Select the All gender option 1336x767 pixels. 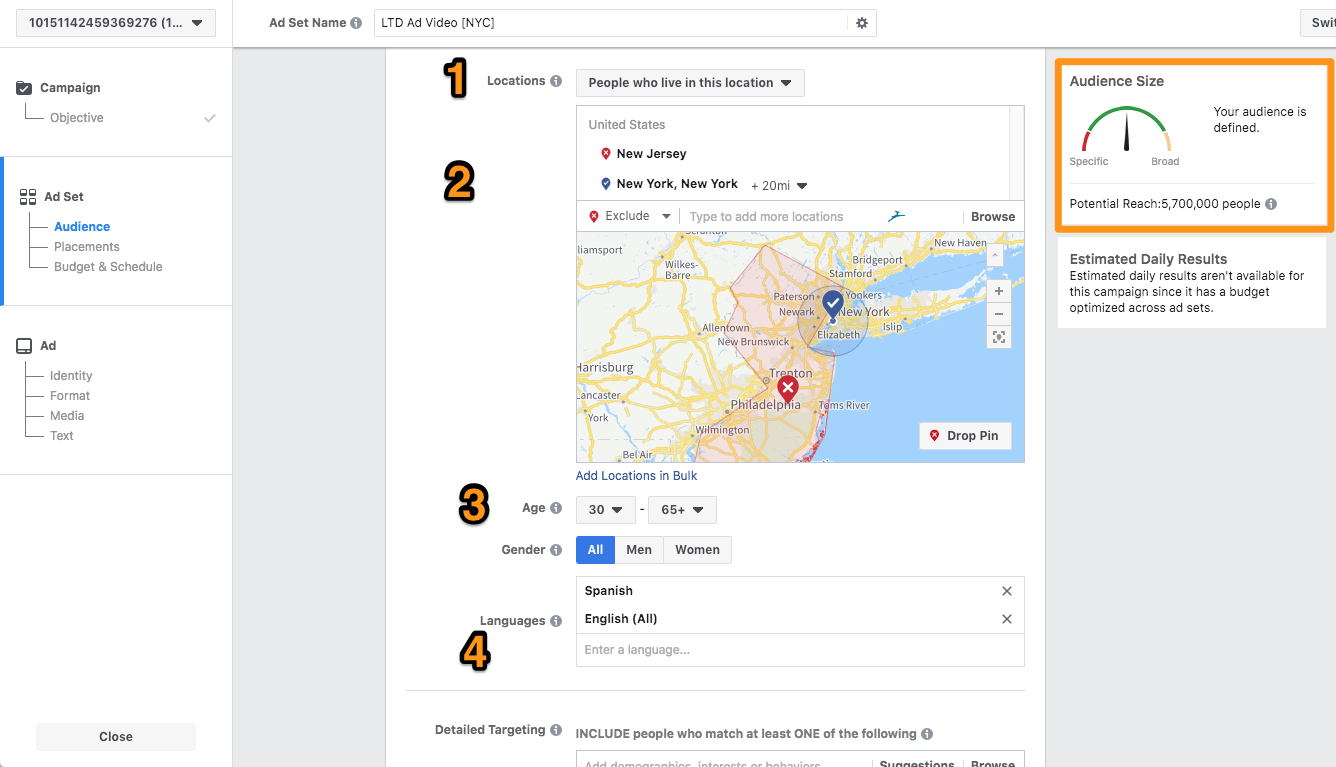595,550
